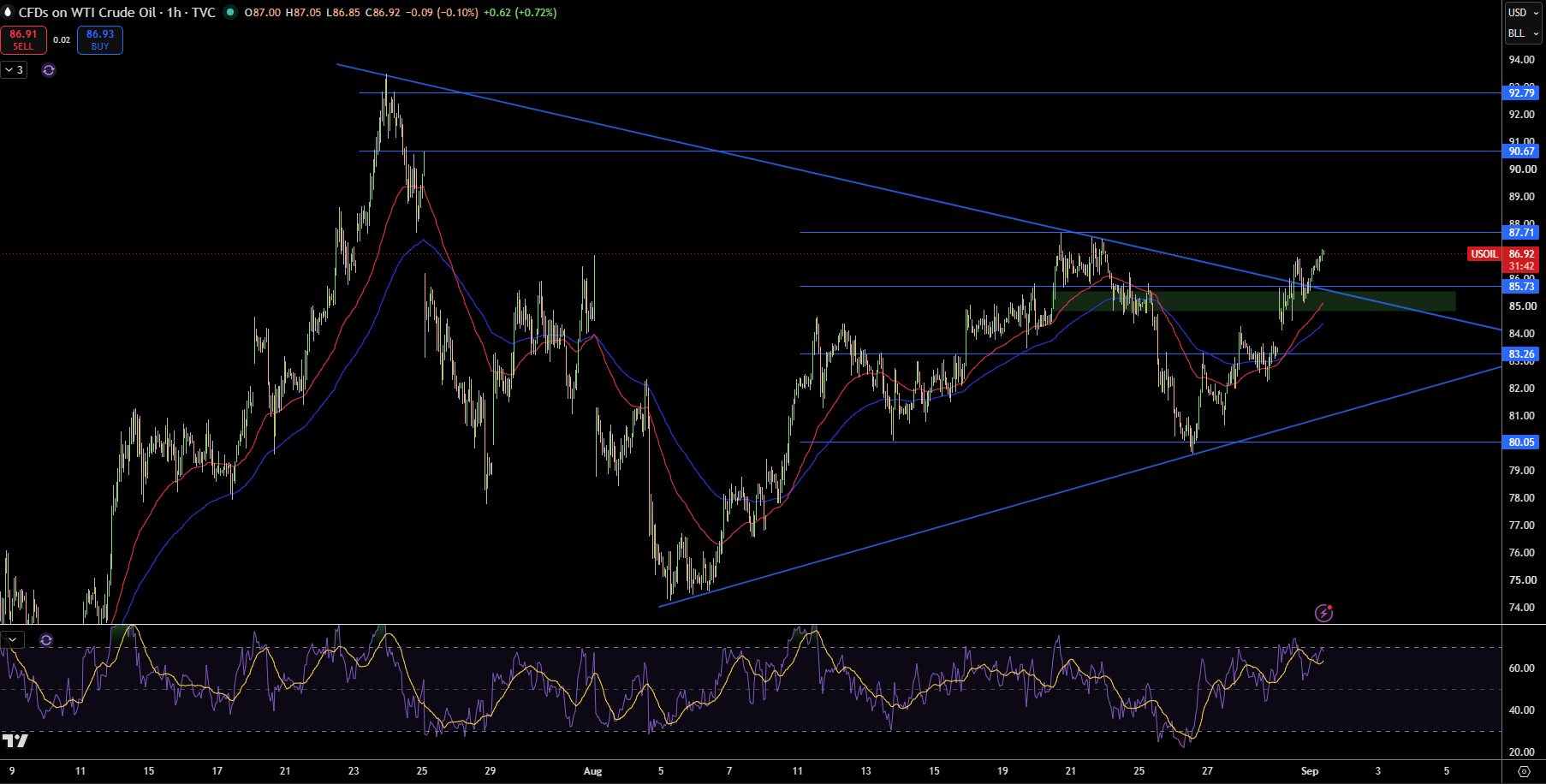1546x784 pixels.
Task: Click the purple sync icon in RSI pane
Action: coord(46,640)
